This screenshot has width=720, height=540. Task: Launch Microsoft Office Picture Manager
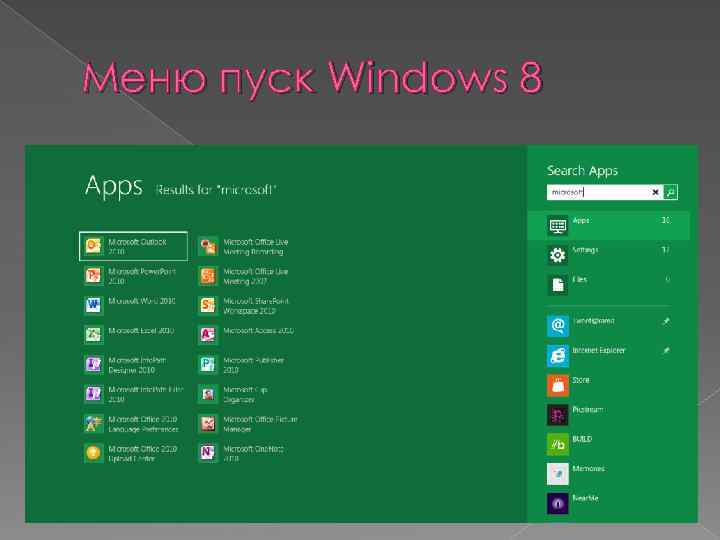point(248,424)
